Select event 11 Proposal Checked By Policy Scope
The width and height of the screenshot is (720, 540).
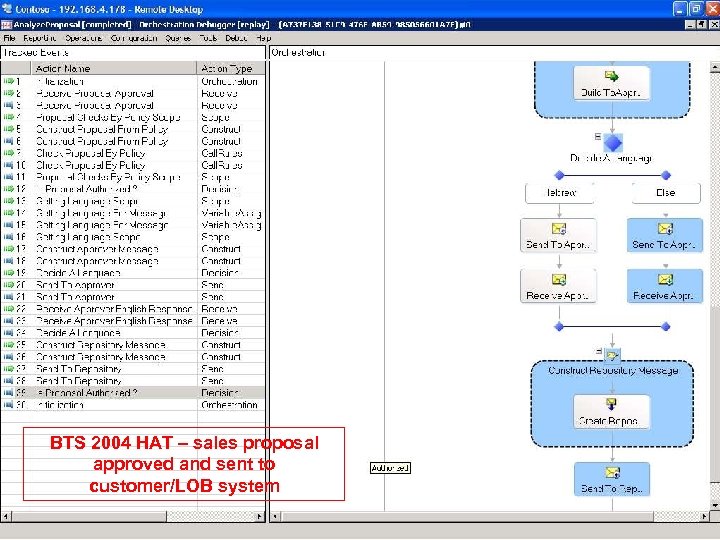tap(133, 177)
